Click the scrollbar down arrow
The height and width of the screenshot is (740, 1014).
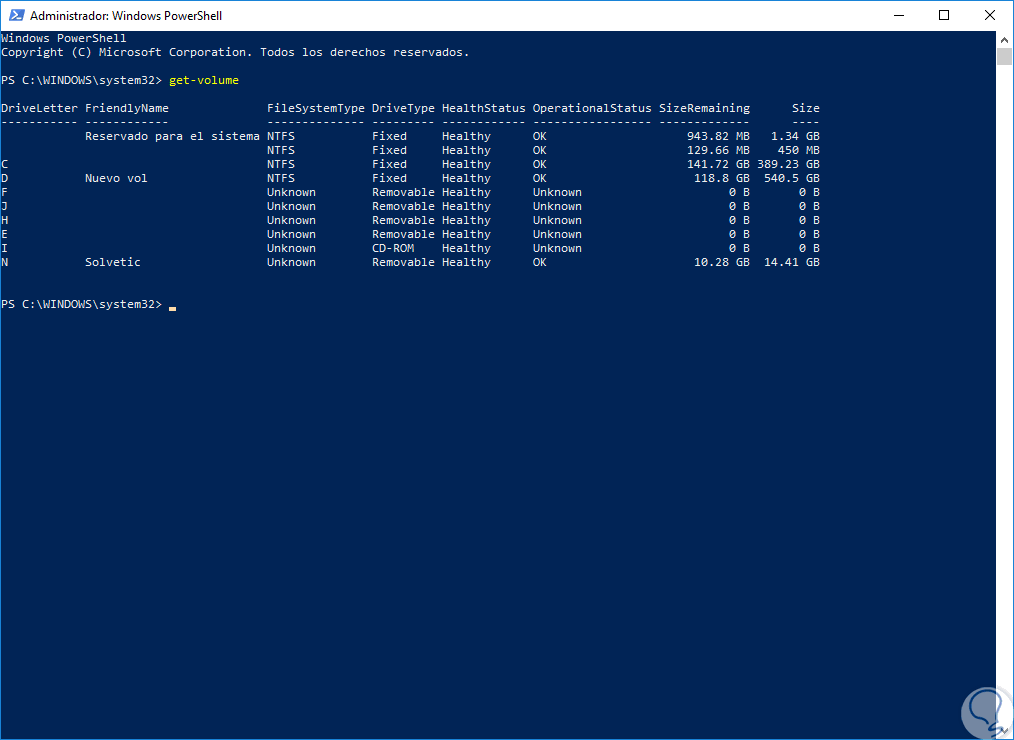pos(1005,731)
